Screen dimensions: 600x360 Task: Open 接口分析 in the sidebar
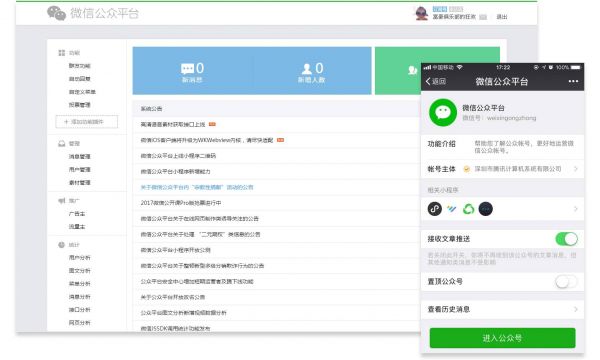[x=80, y=310]
